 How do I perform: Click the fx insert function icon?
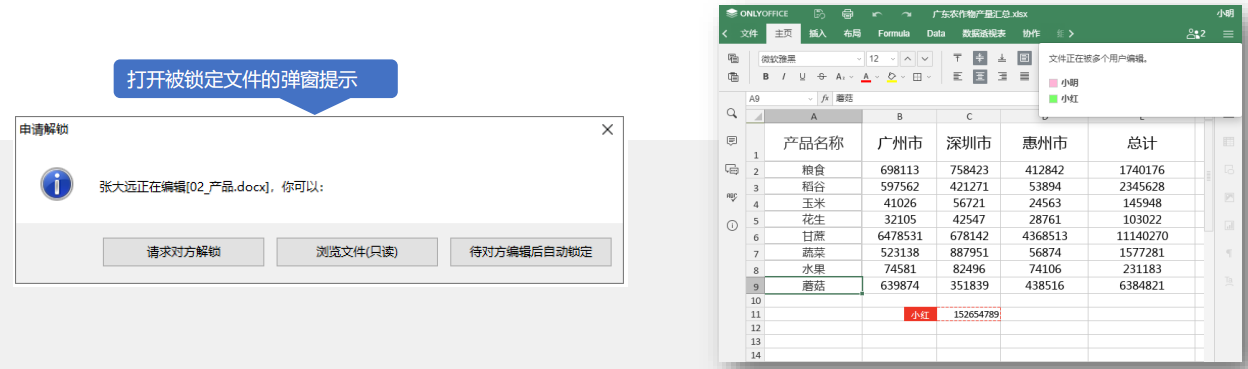point(825,99)
